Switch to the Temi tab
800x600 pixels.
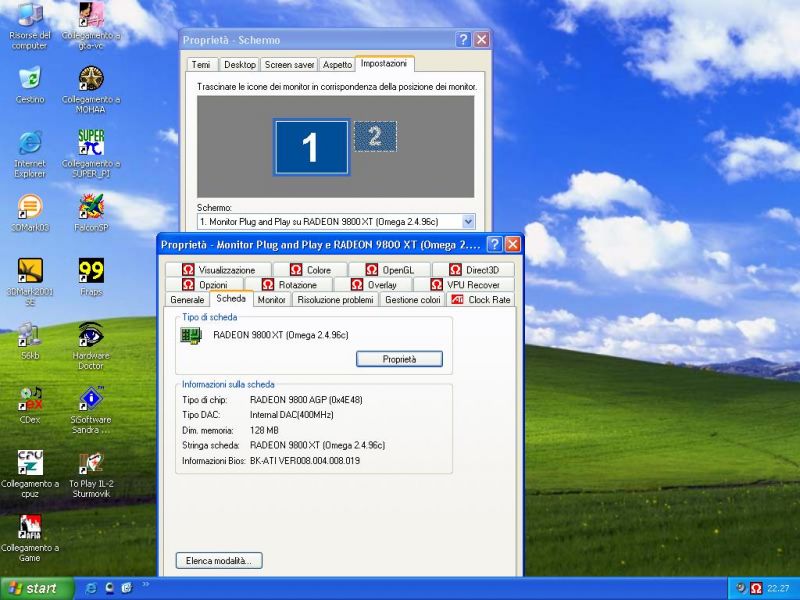201,65
